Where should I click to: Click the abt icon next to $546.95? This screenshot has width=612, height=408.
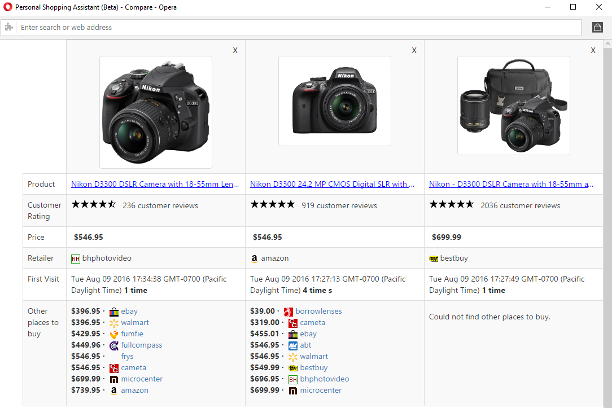point(293,346)
